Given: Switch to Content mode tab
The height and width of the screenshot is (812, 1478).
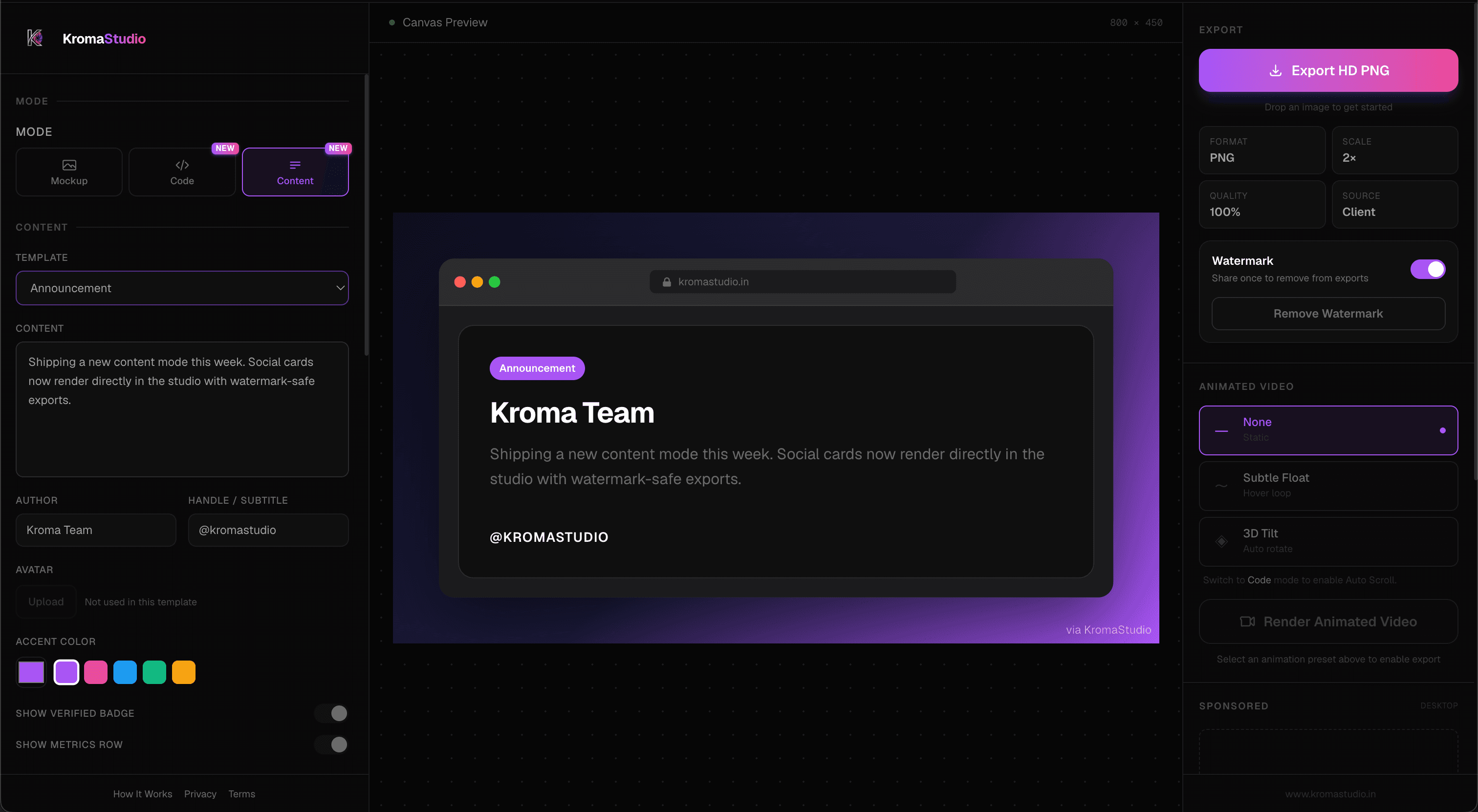Looking at the screenshot, I should tap(295, 172).
